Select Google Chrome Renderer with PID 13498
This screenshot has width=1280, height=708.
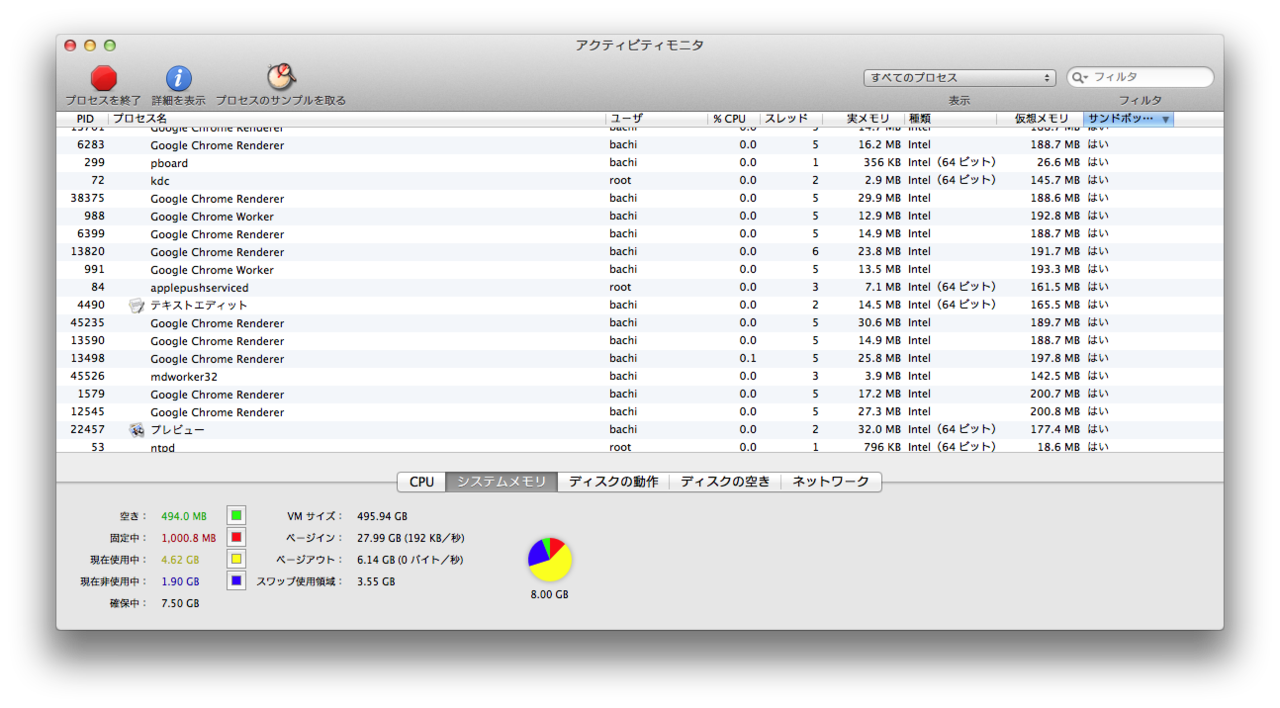640,359
